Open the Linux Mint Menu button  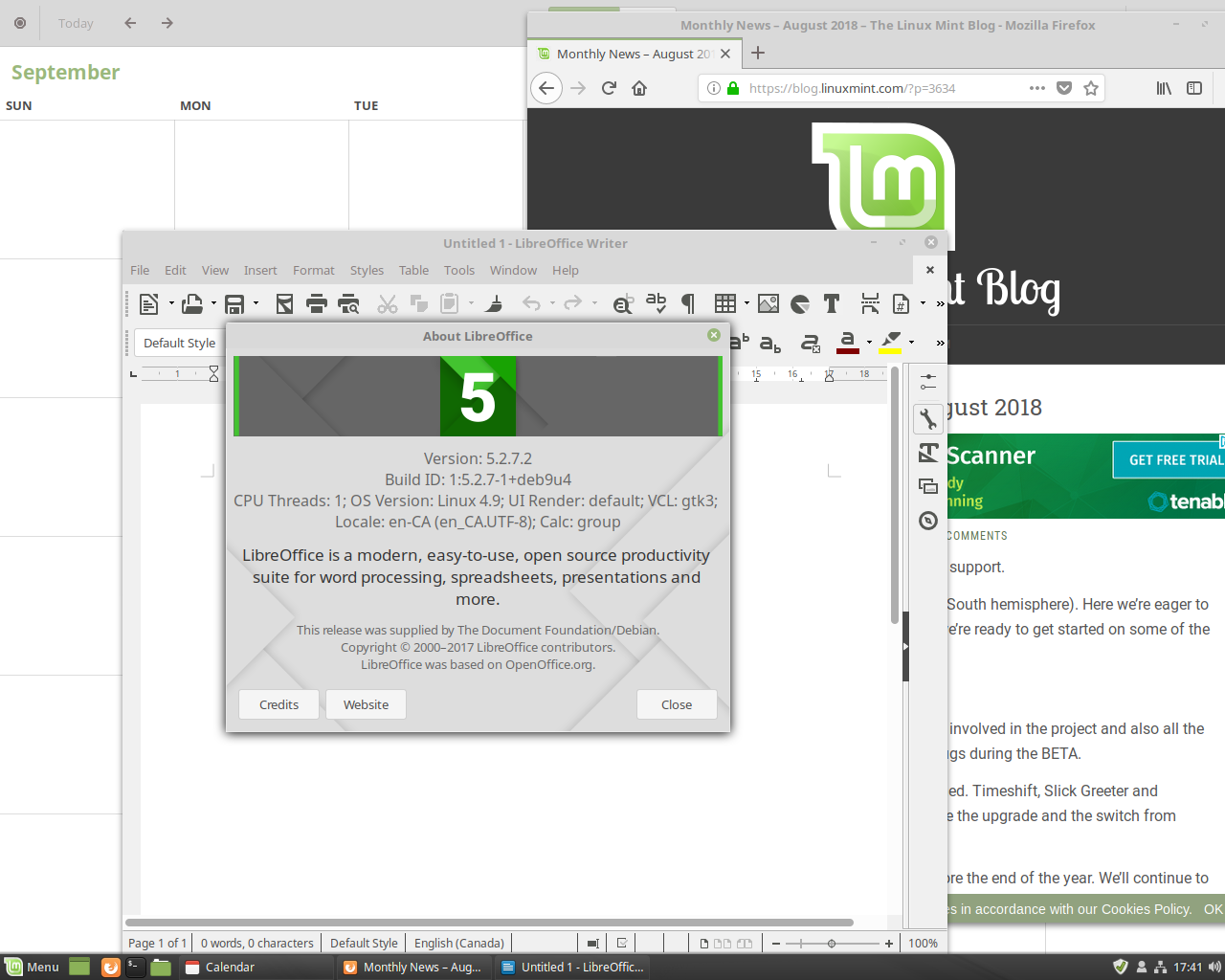(x=32, y=967)
